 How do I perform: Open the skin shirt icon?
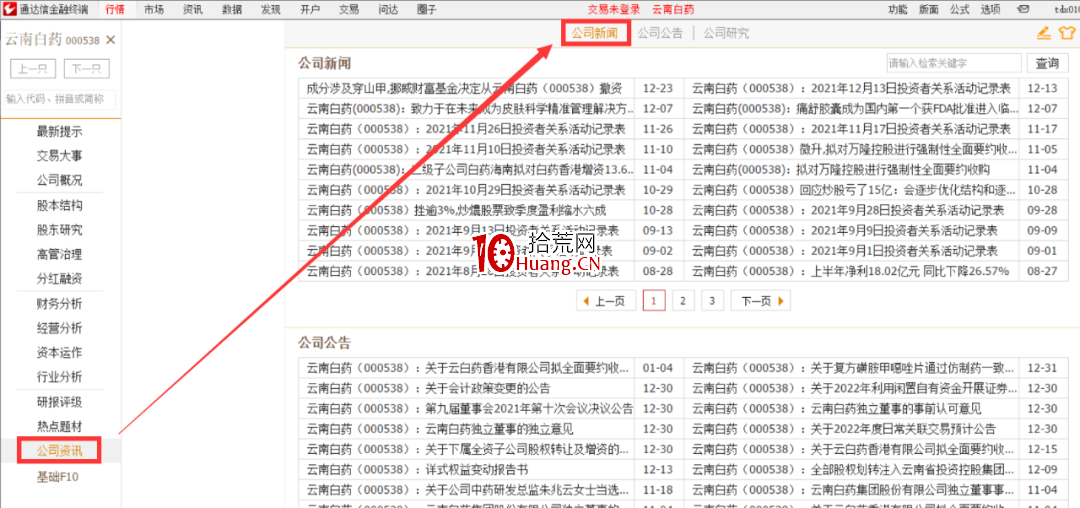[x=1066, y=33]
